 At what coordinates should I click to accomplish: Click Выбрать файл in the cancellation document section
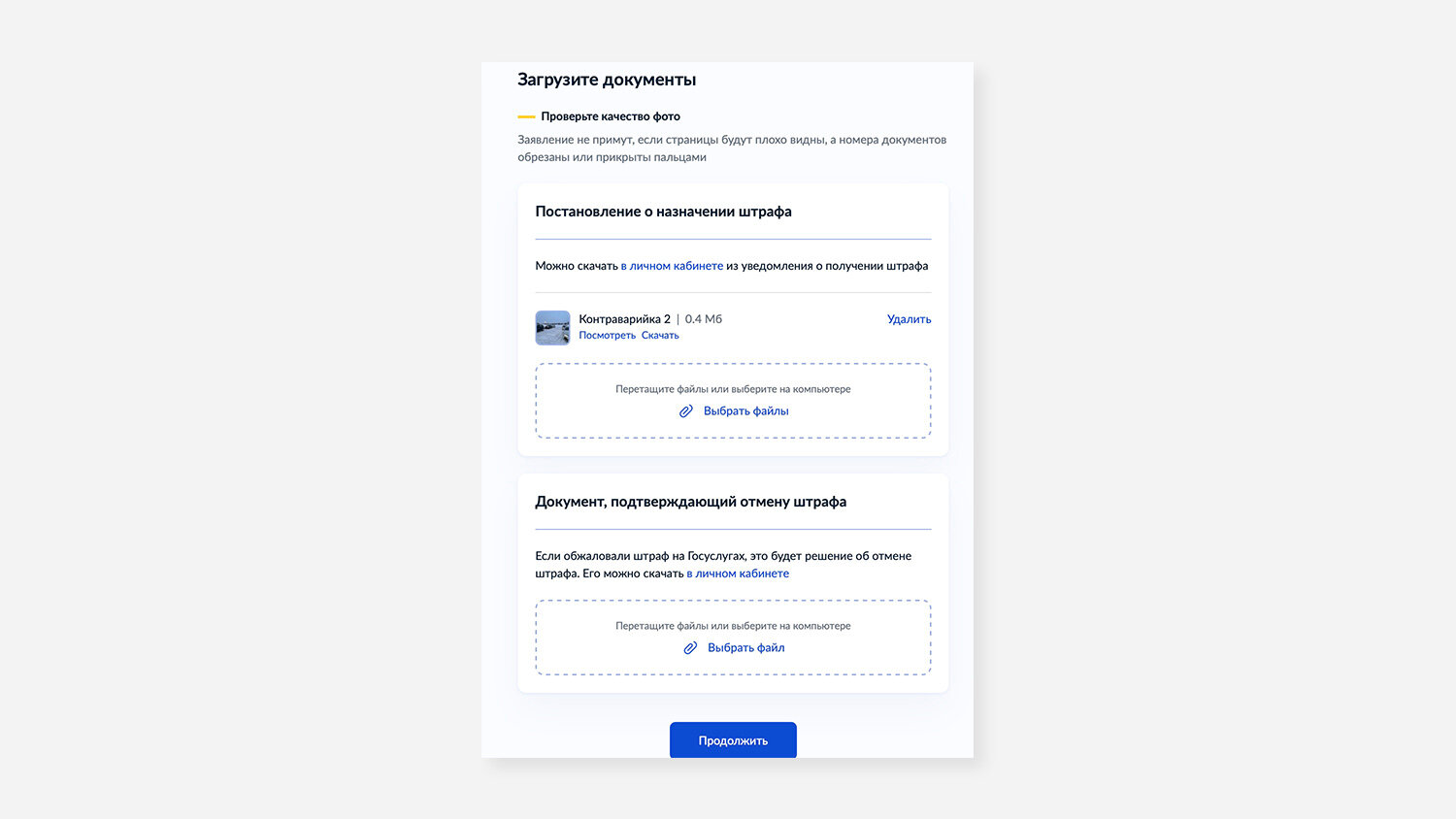(x=745, y=648)
